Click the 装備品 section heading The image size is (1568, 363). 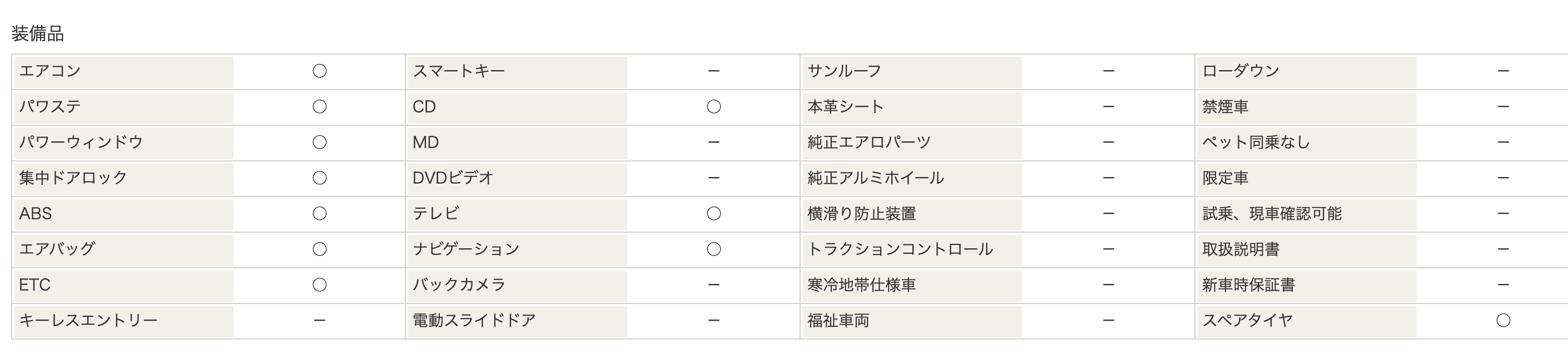[x=38, y=34]
